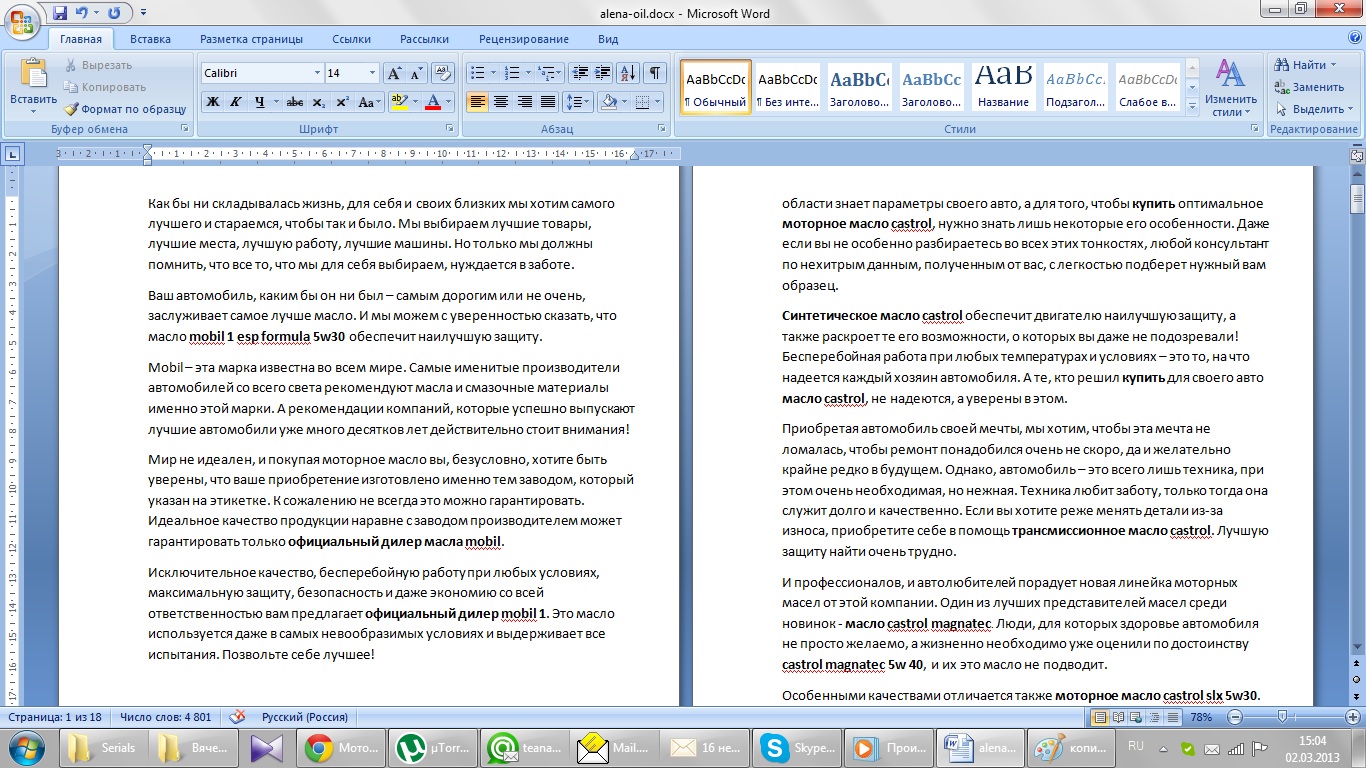The height and width of the screenshot is (768, 1366).
Task: Increase paragraph indent
Action: pos(602,73)
